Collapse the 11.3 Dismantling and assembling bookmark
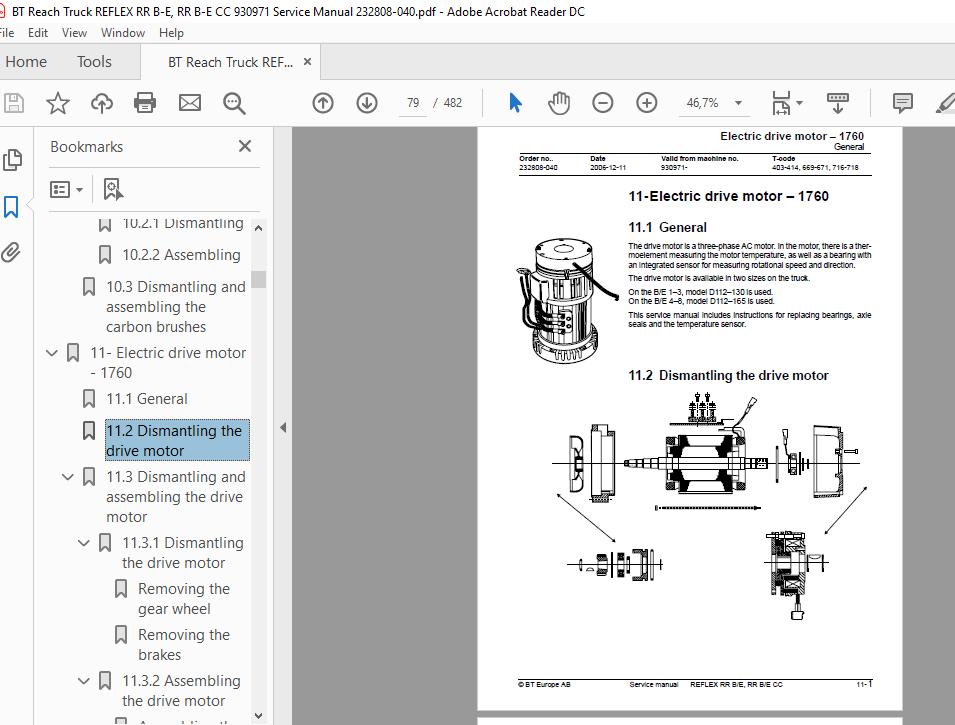The width and height of the screenshot is (955, 725). (x=68, y=477)
